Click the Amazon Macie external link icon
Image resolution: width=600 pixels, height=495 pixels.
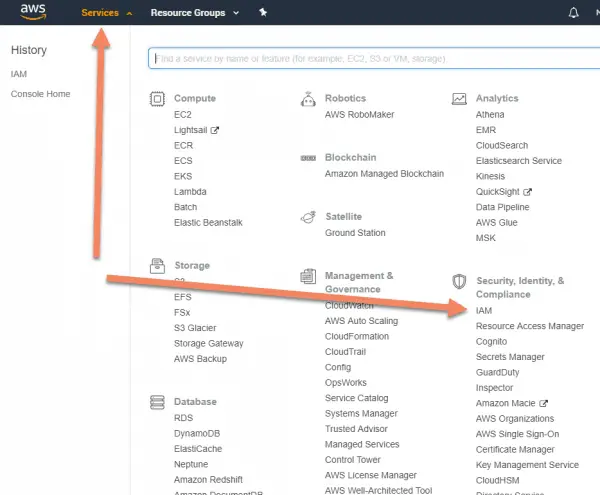click(x=543, y=403)
